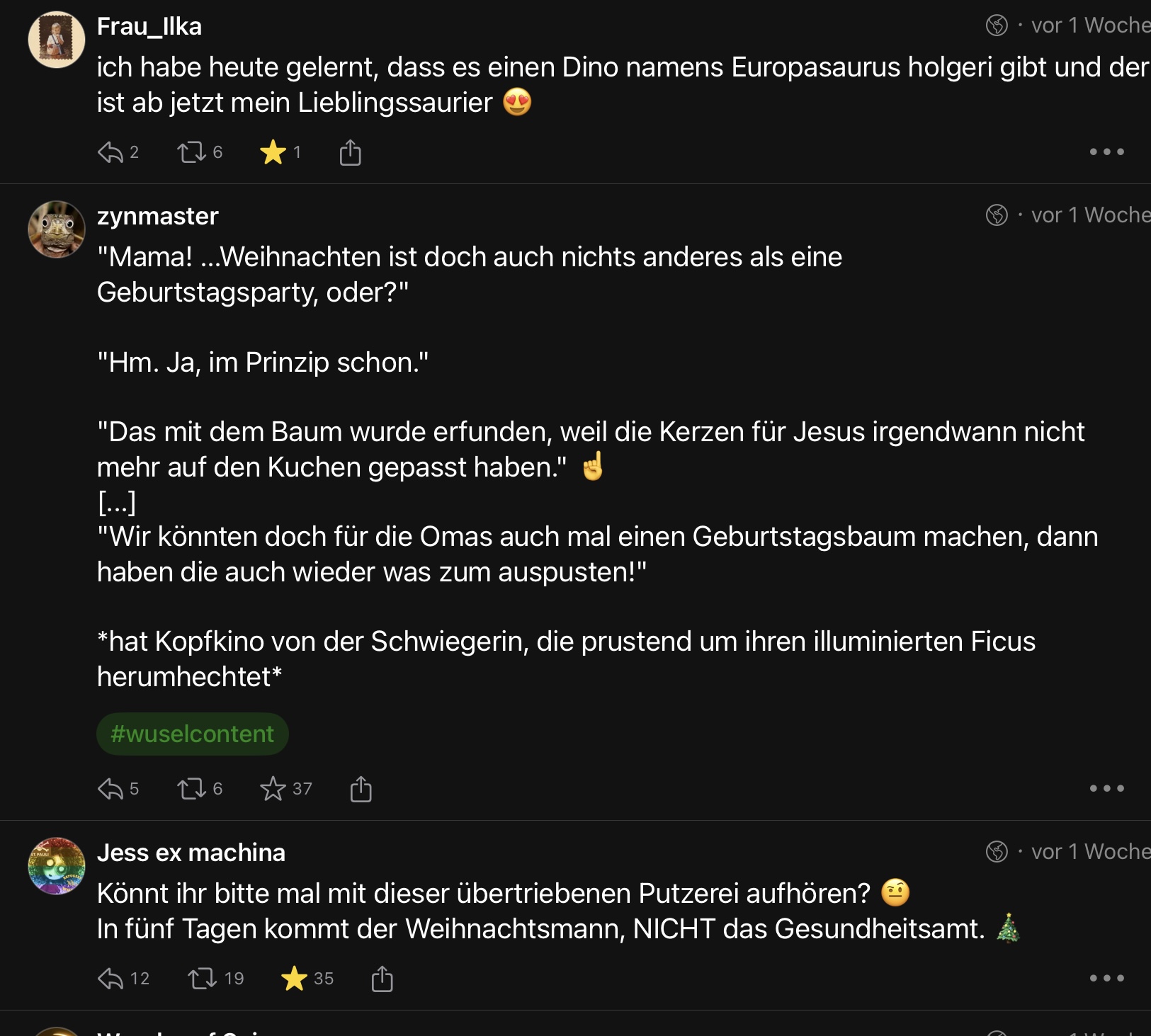The image size is (1151, 1036).
Task: Share Jess ex machina's post
Action: click(382, 978)
